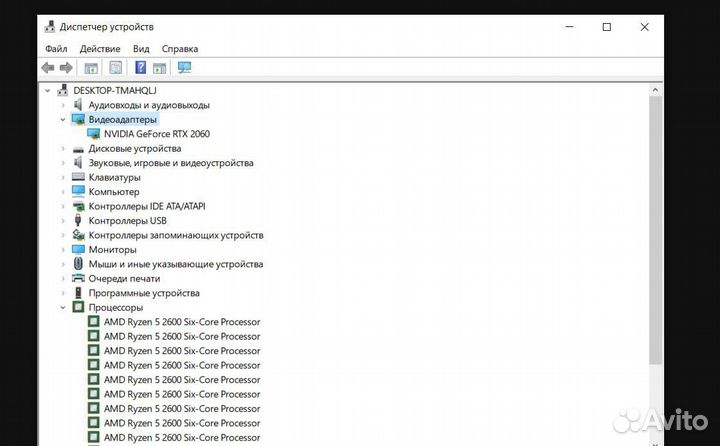
Task: Click the Forward arrow toolbar icon
Action: [66, 68]
